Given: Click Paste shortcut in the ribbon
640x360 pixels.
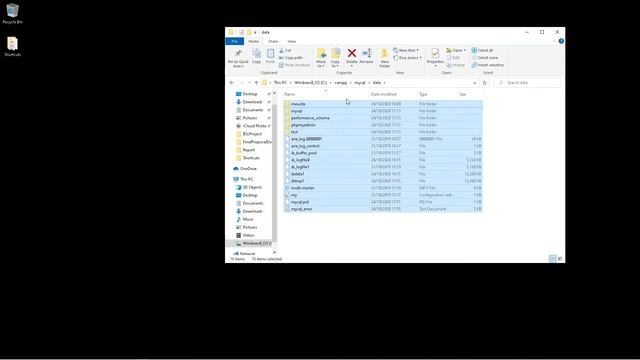Looking at the screenshot, I should tap(294, 65).
